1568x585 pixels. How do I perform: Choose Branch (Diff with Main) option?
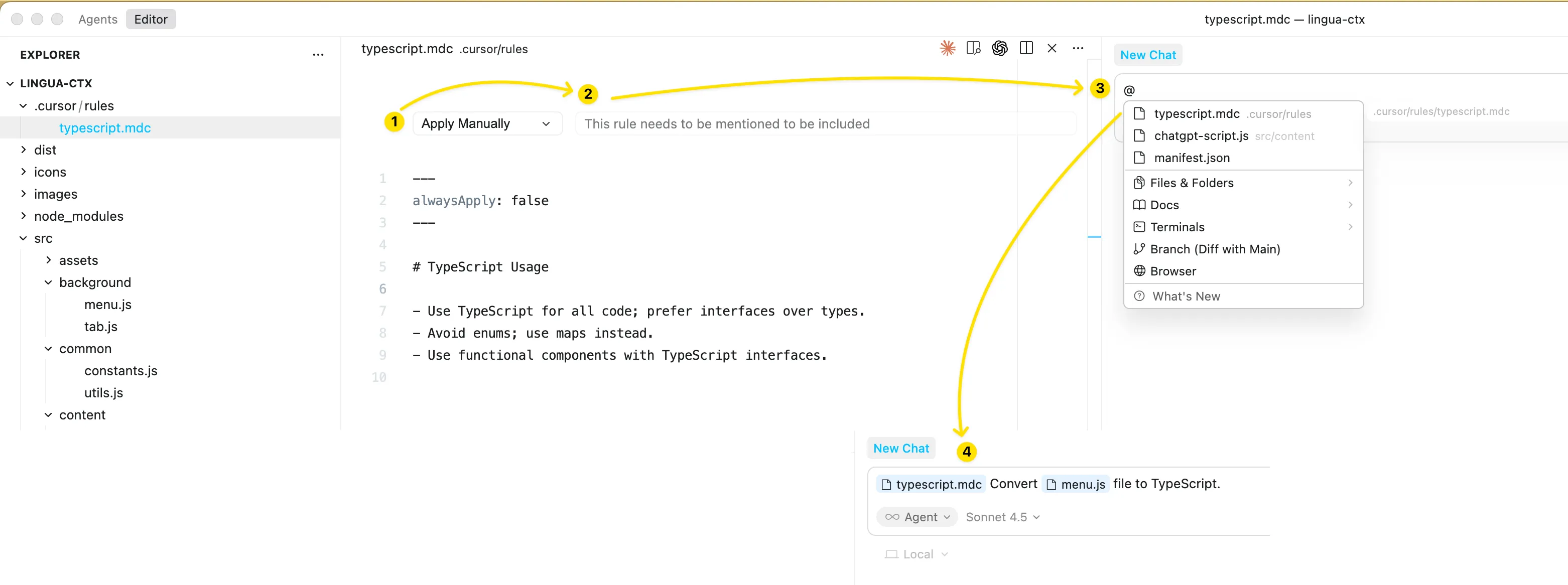[1214, 249]
